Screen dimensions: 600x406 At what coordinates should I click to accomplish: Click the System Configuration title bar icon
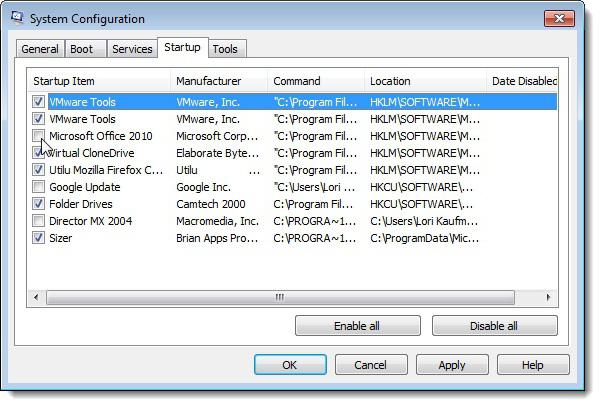17,17
